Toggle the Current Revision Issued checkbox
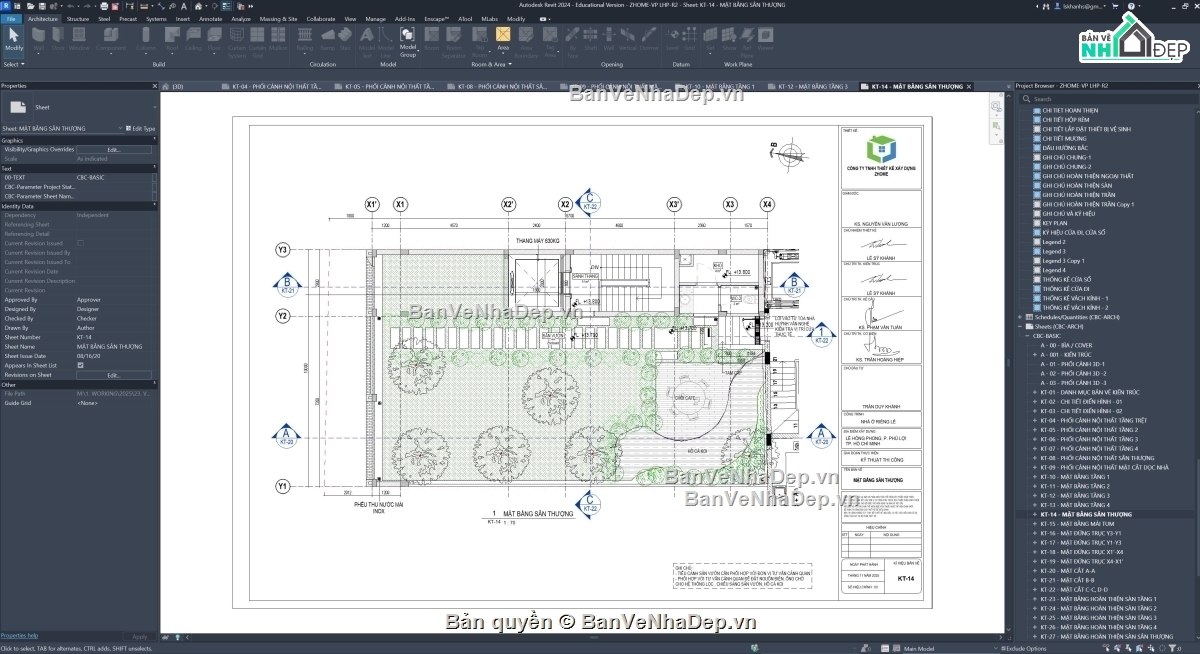 [80, 243]
